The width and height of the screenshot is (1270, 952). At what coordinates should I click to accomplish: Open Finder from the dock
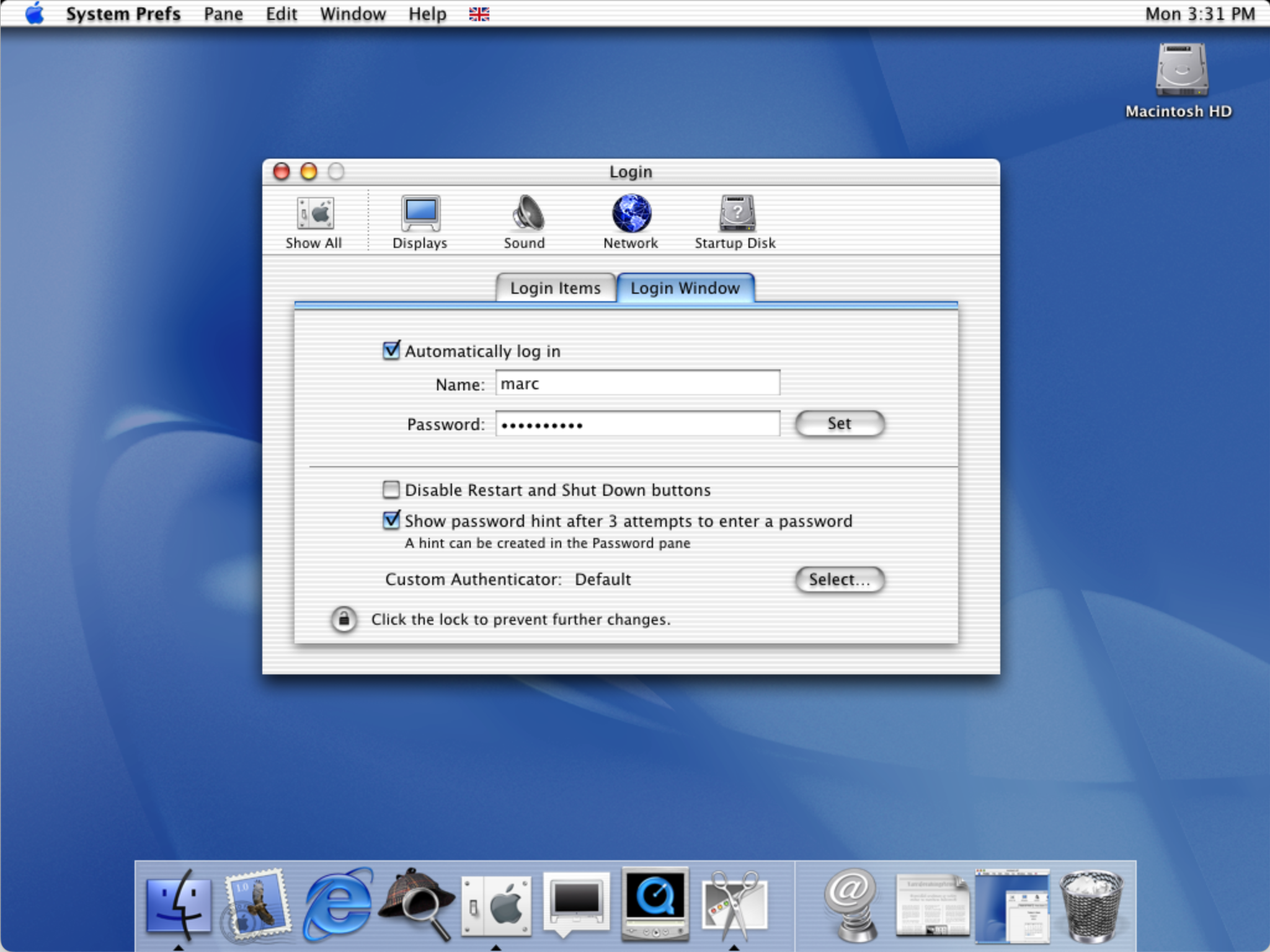(x=179, y=905)
